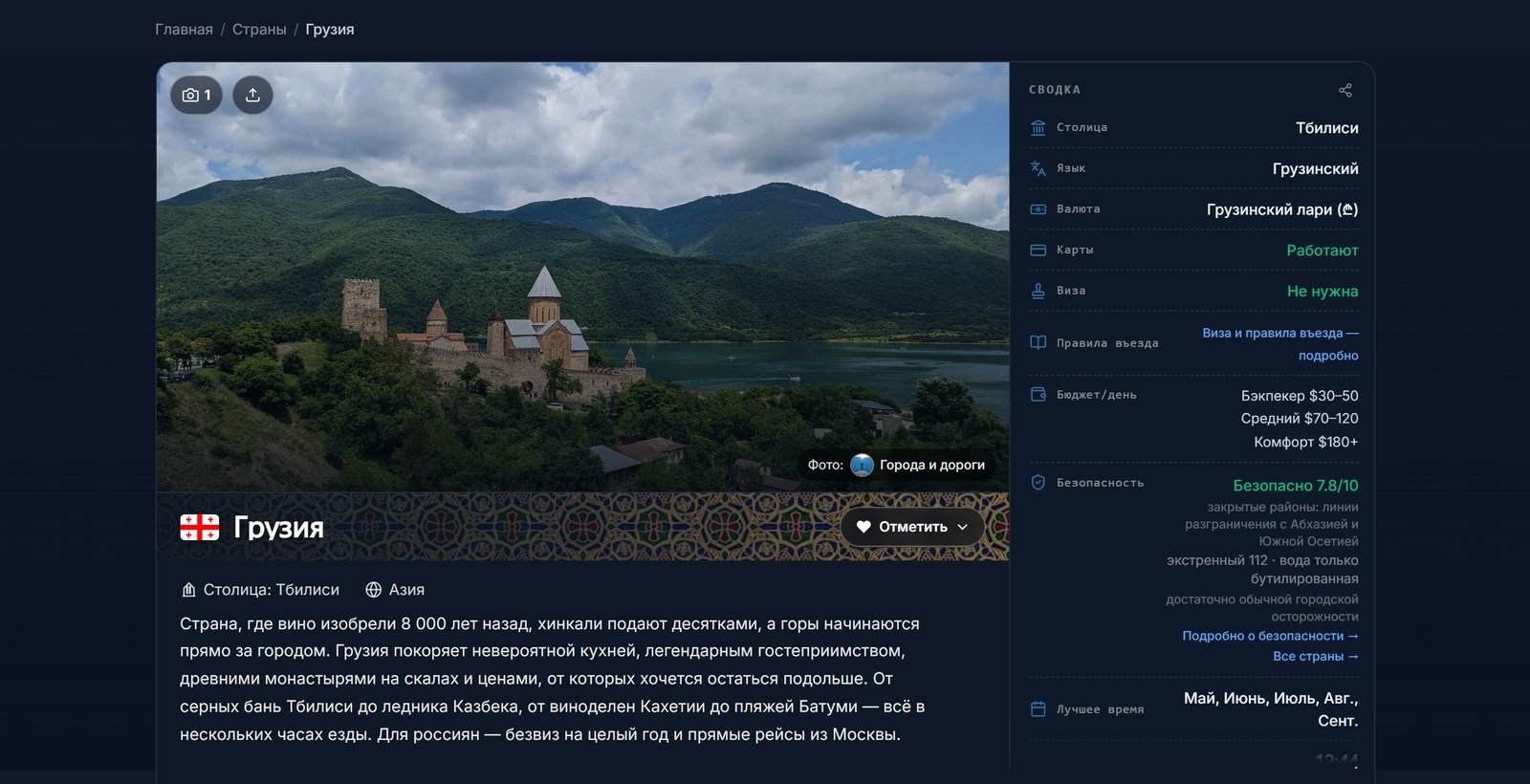Screen dimensions: 1530x784
Task: Click the Азия region label
Action: 406,590
